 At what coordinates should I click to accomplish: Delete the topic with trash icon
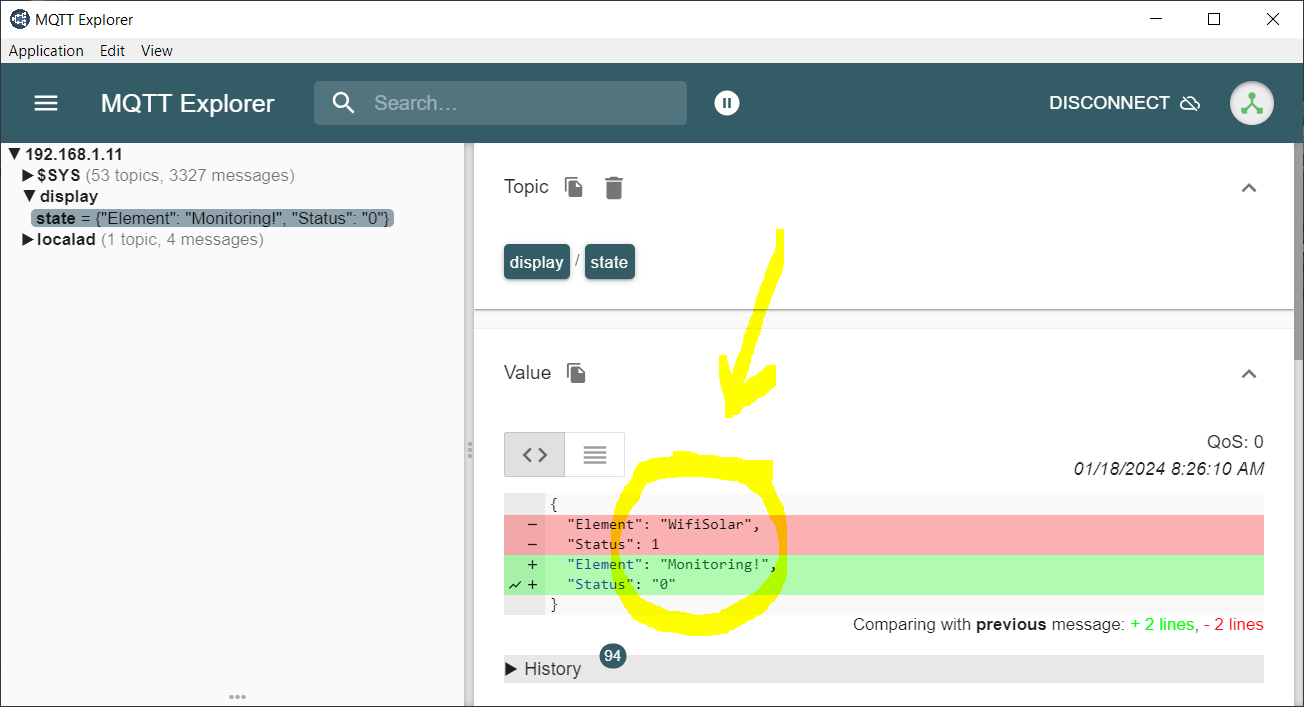[x=614, y=187]
